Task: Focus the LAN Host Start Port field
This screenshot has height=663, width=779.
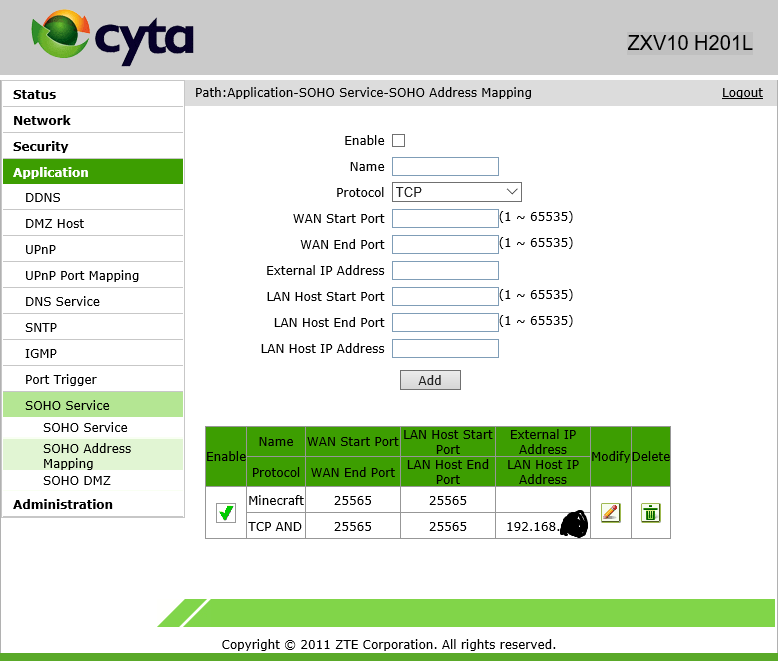Action: click(x=445, y=296)
